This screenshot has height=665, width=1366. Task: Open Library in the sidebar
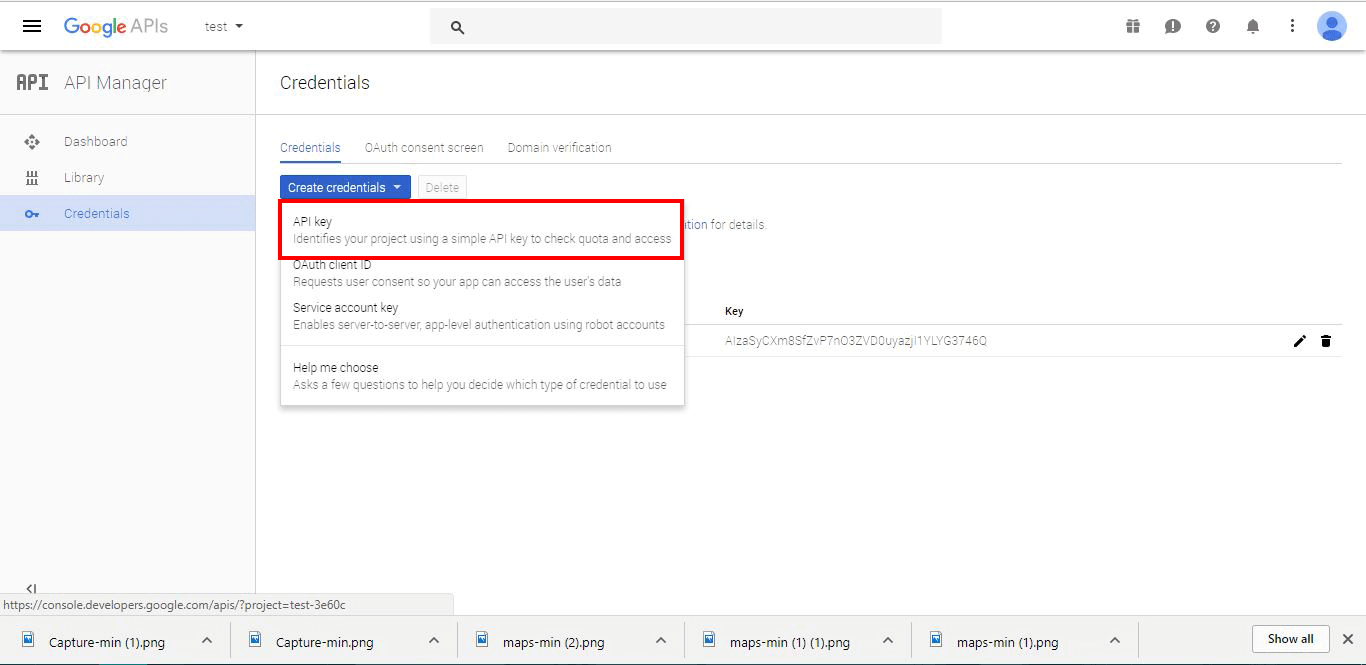pyautogui.click(x=128, y=178)
